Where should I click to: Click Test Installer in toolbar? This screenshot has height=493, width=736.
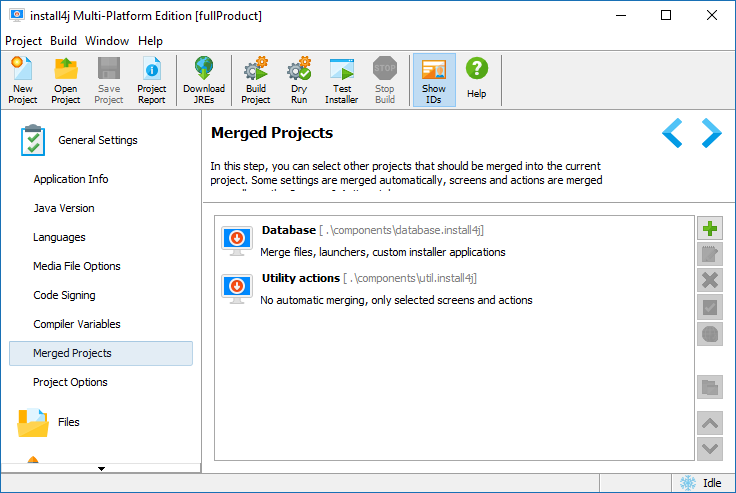coord(342,80)
